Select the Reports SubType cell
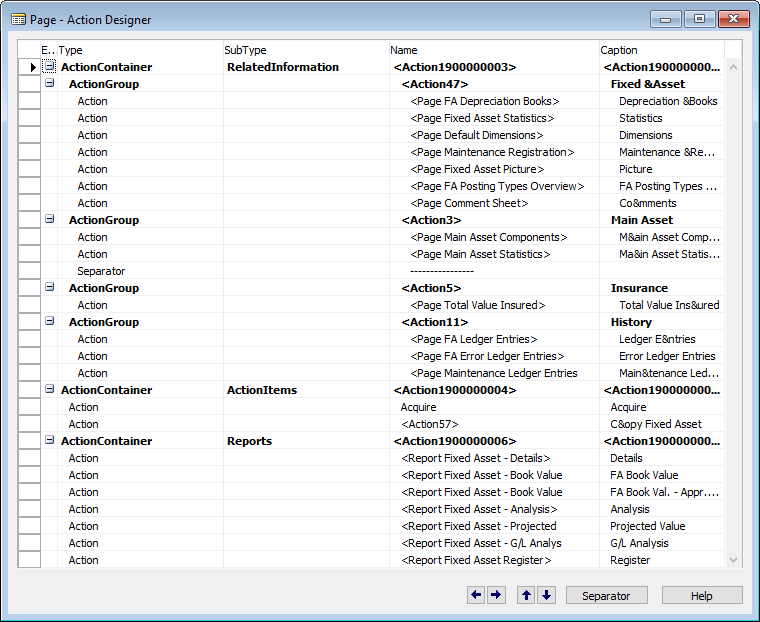Screen dimensions: 760x622 306,441
